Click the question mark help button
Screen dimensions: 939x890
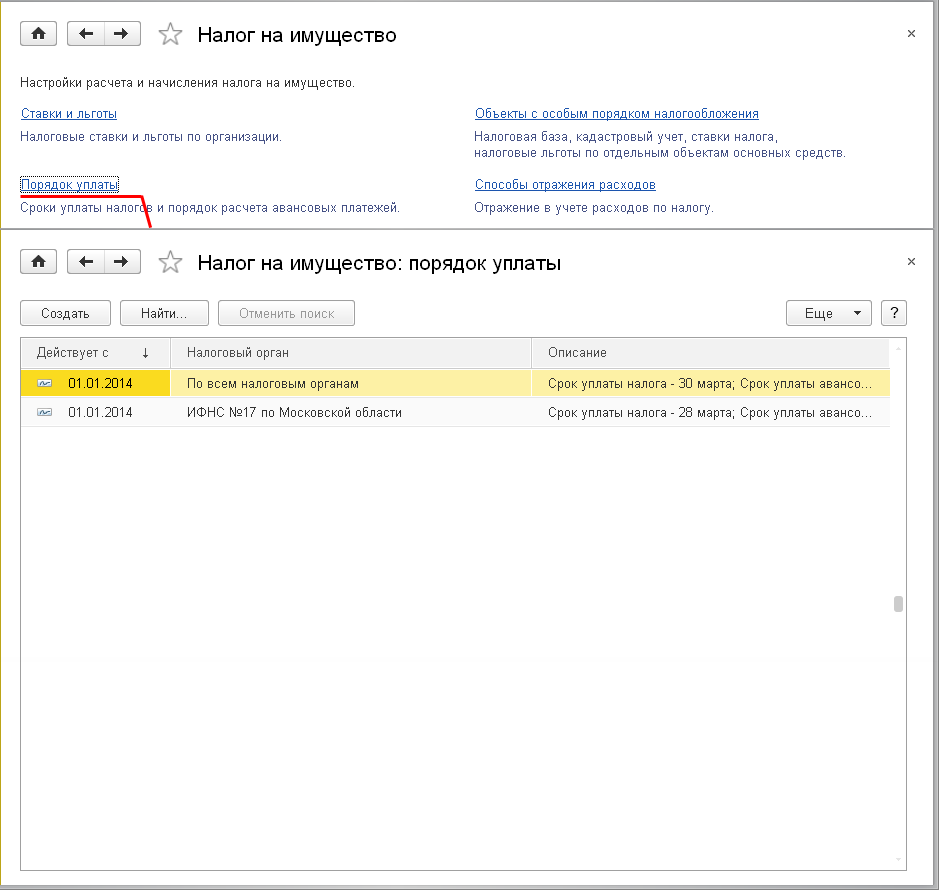893,313
